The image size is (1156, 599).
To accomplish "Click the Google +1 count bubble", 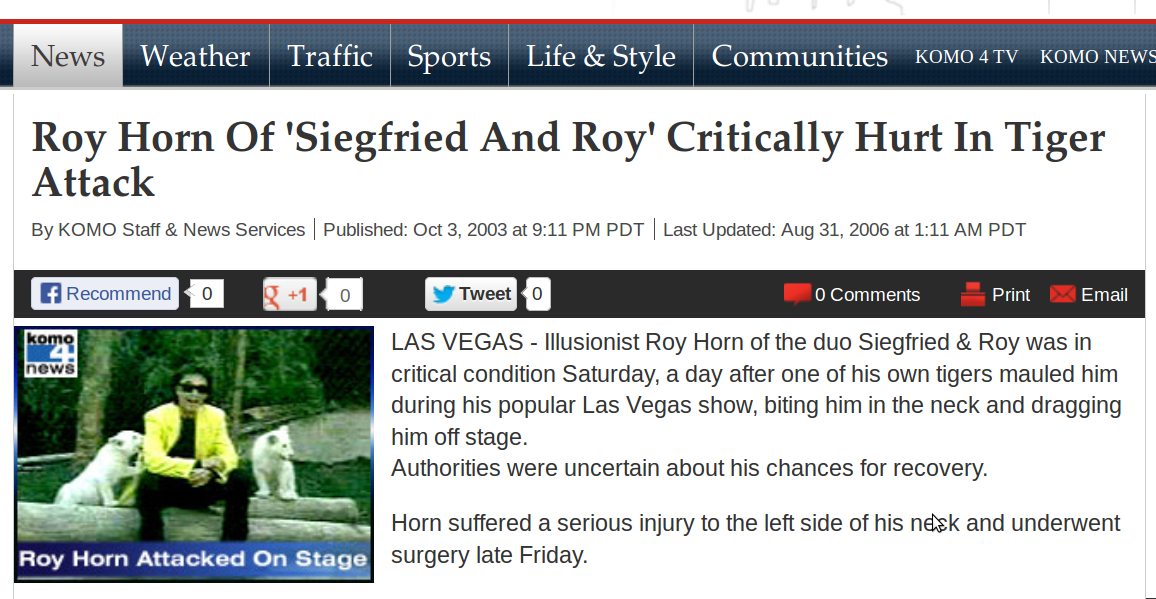I will click(x=344, y=295).
